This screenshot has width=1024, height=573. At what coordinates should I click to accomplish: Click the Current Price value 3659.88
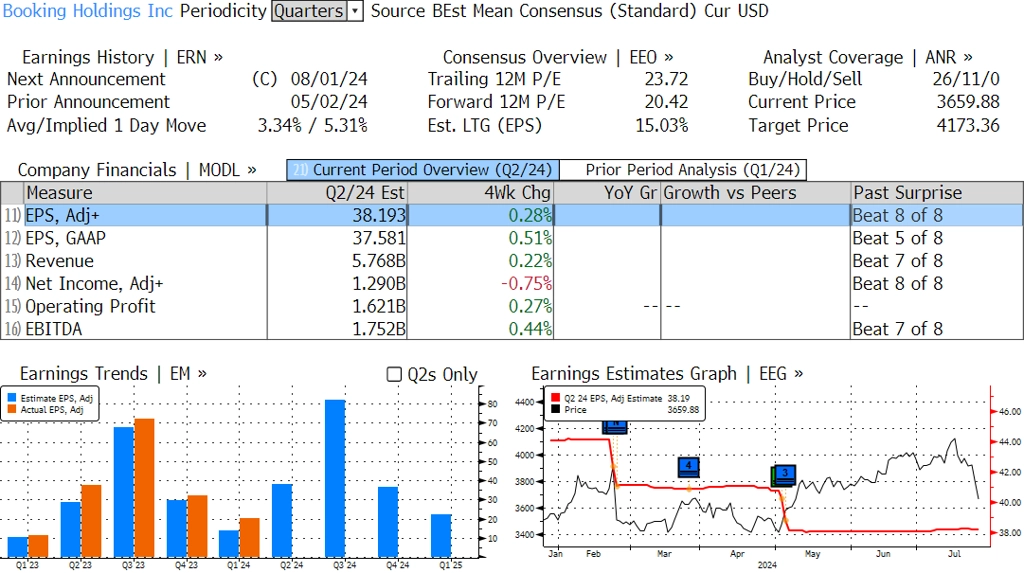point(968,102)
